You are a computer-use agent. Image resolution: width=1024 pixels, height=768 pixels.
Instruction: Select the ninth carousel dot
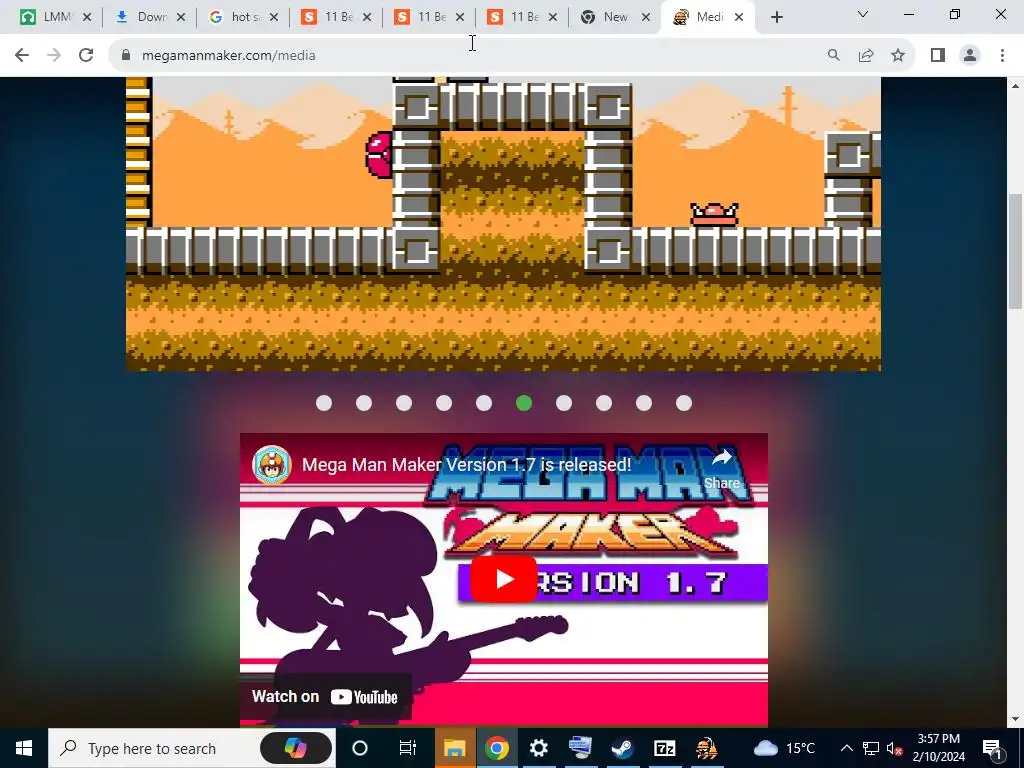pyautogui.click(x=644, y=403)
